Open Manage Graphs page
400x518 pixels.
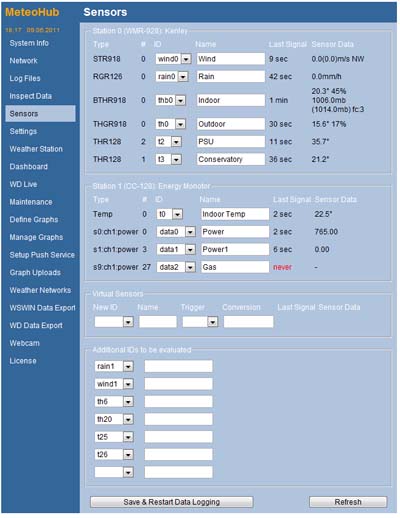(x=36, y=237)
